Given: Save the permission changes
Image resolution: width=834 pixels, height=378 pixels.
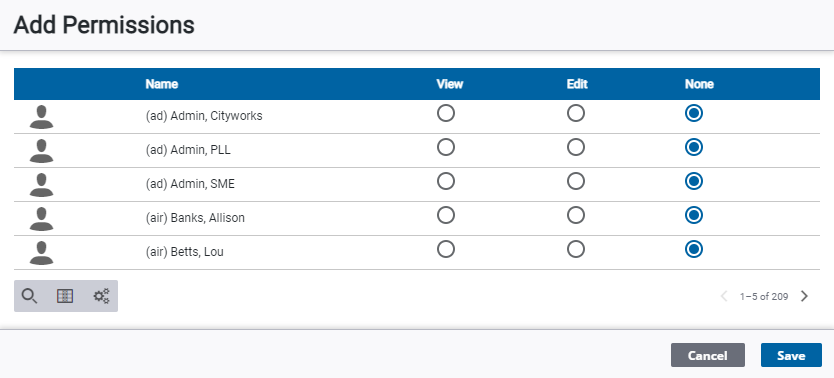Looking at the screenshot, I should [791, 355].
